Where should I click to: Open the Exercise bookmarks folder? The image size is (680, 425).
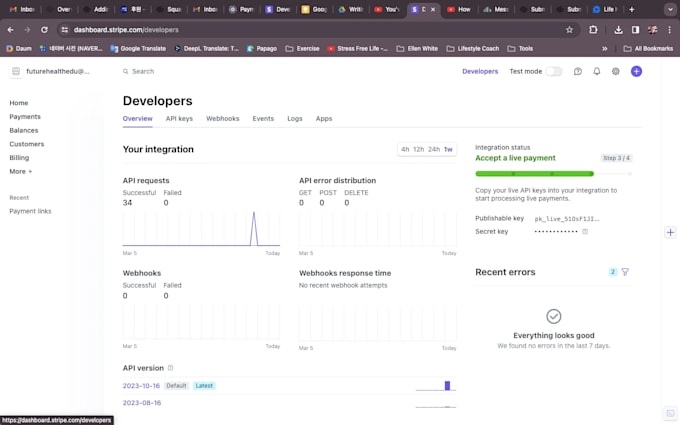point(303,49)
